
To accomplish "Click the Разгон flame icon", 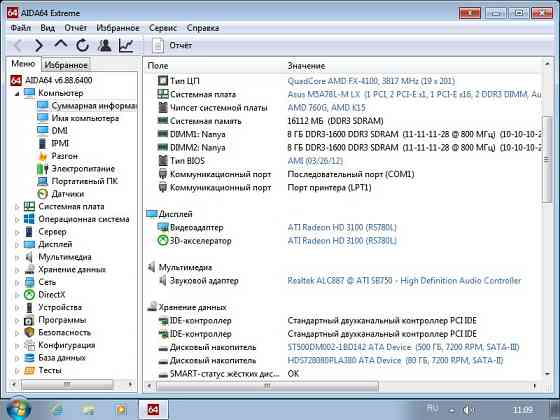I will [42, 156].
